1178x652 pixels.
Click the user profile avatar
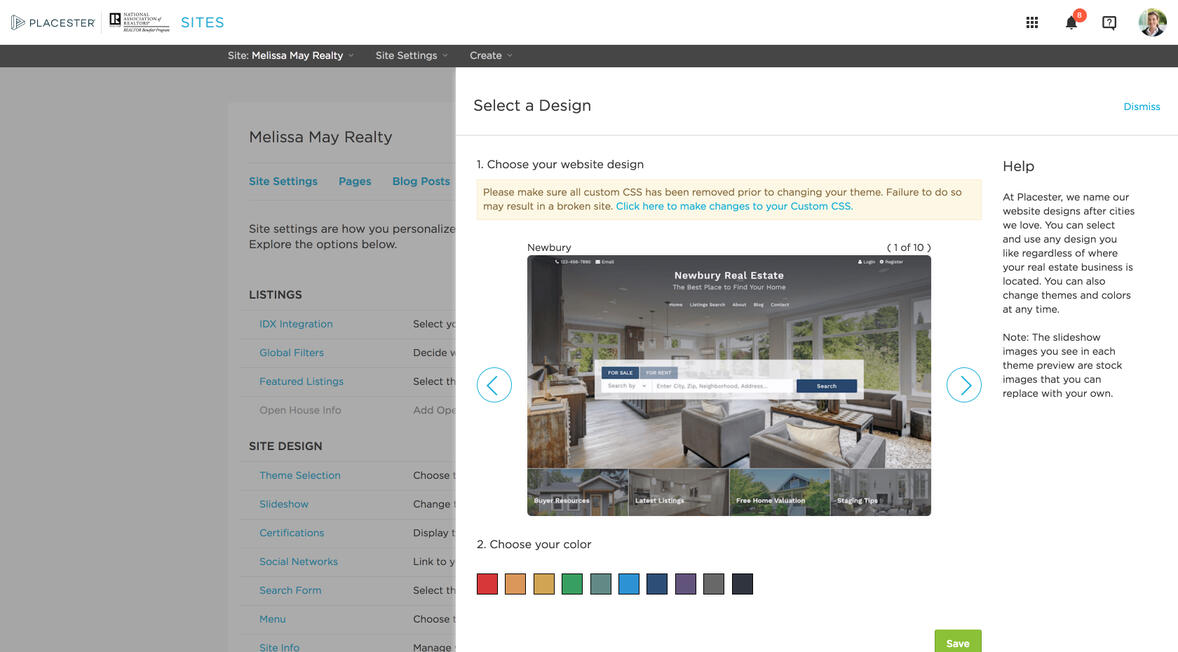[x=1152, y=21]
